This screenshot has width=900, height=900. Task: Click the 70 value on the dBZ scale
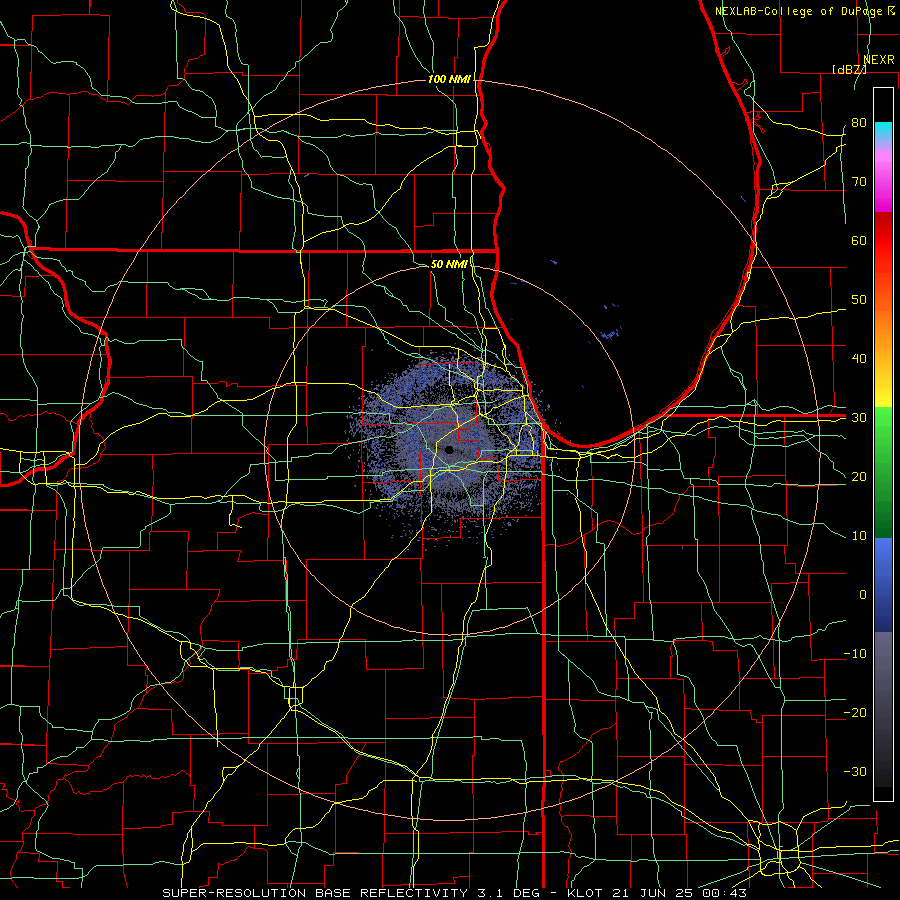pos(859,182)
